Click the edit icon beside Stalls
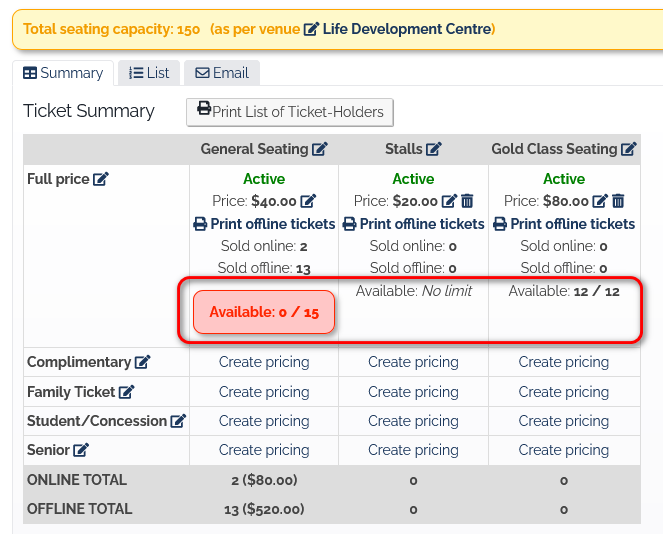 coord(434,149)
